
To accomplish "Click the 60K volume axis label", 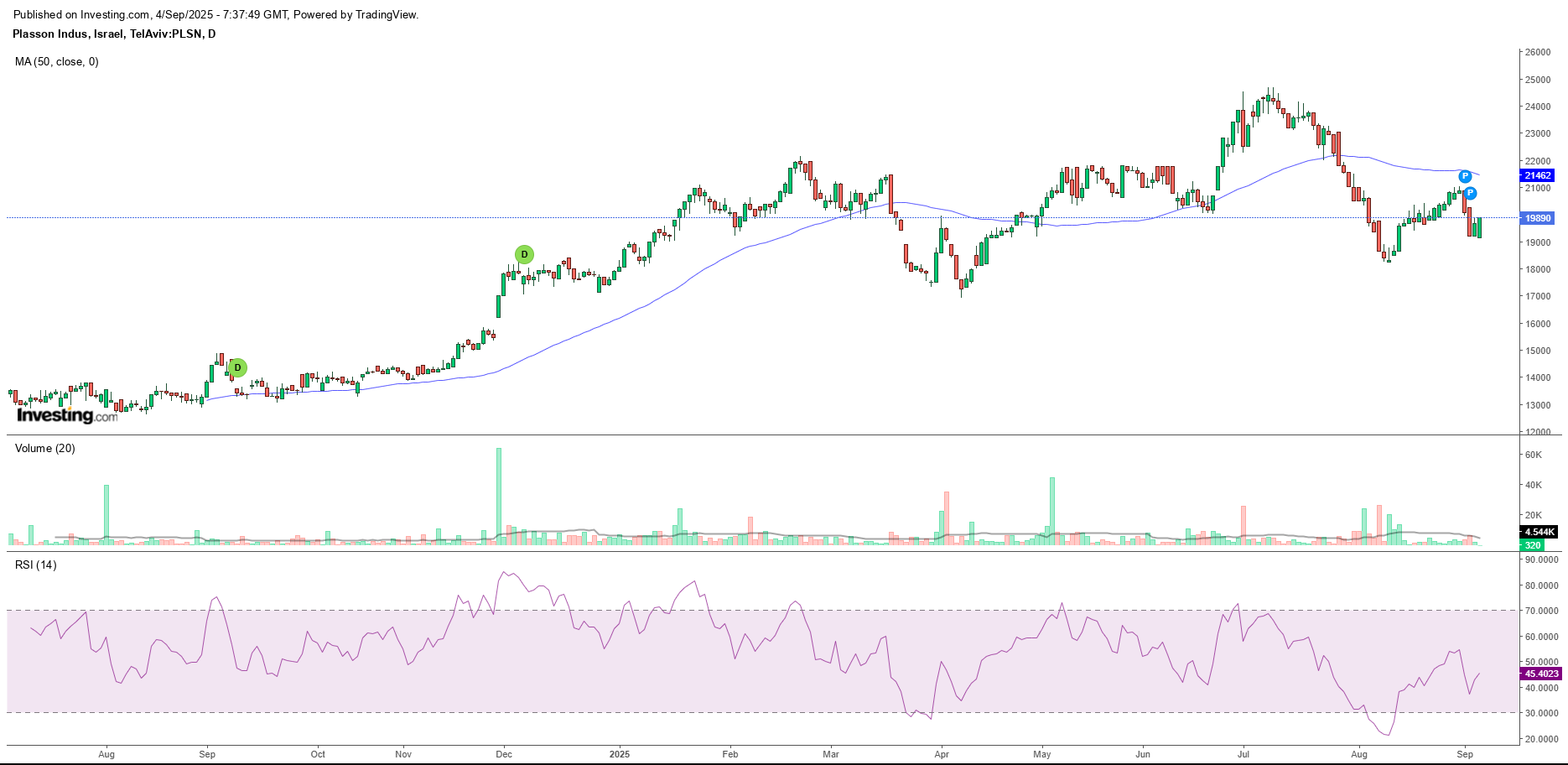I will coord(1534,455).
